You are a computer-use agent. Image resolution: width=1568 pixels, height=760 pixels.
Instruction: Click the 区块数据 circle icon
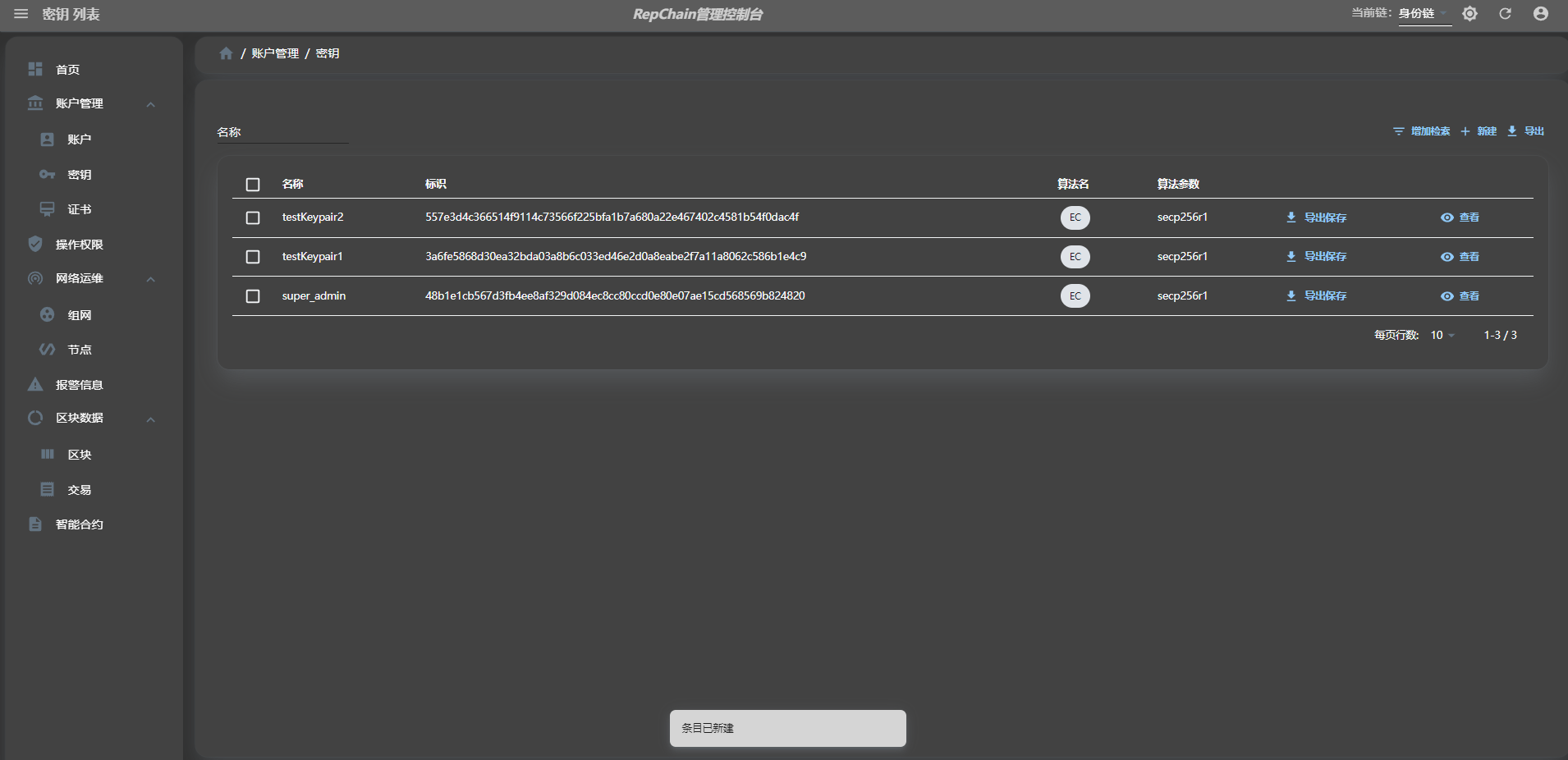(x=35, y=418)
